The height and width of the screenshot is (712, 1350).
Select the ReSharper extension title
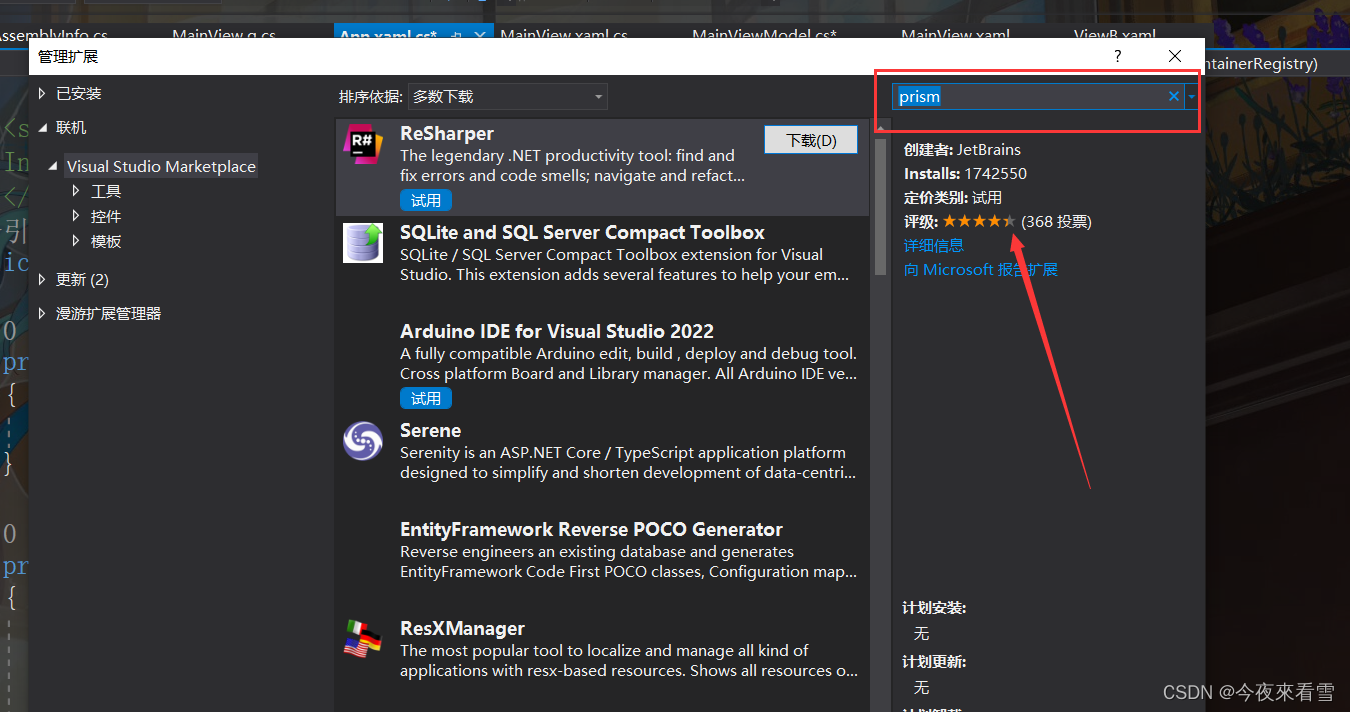[x=447, y=133]
